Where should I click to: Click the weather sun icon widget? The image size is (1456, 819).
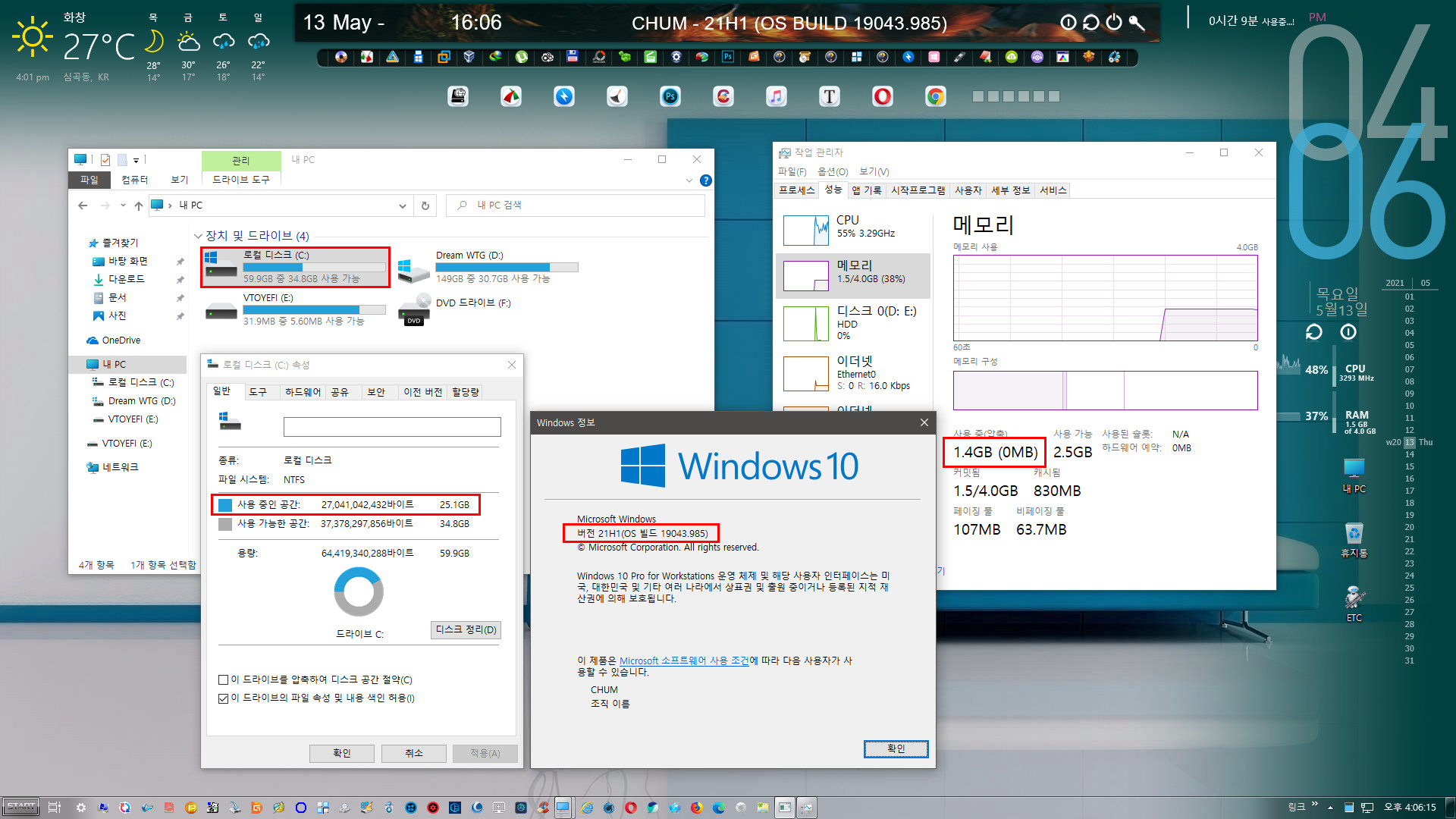click(x=33, y=37)
